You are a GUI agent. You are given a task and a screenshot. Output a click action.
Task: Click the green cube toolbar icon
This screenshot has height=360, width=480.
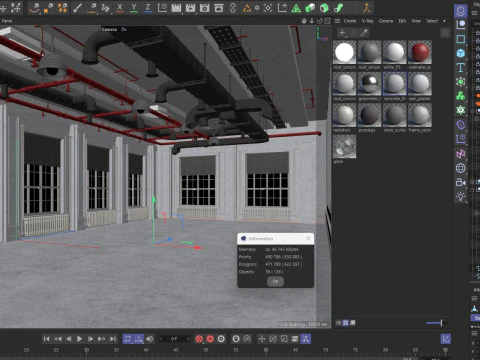point(324,8)
